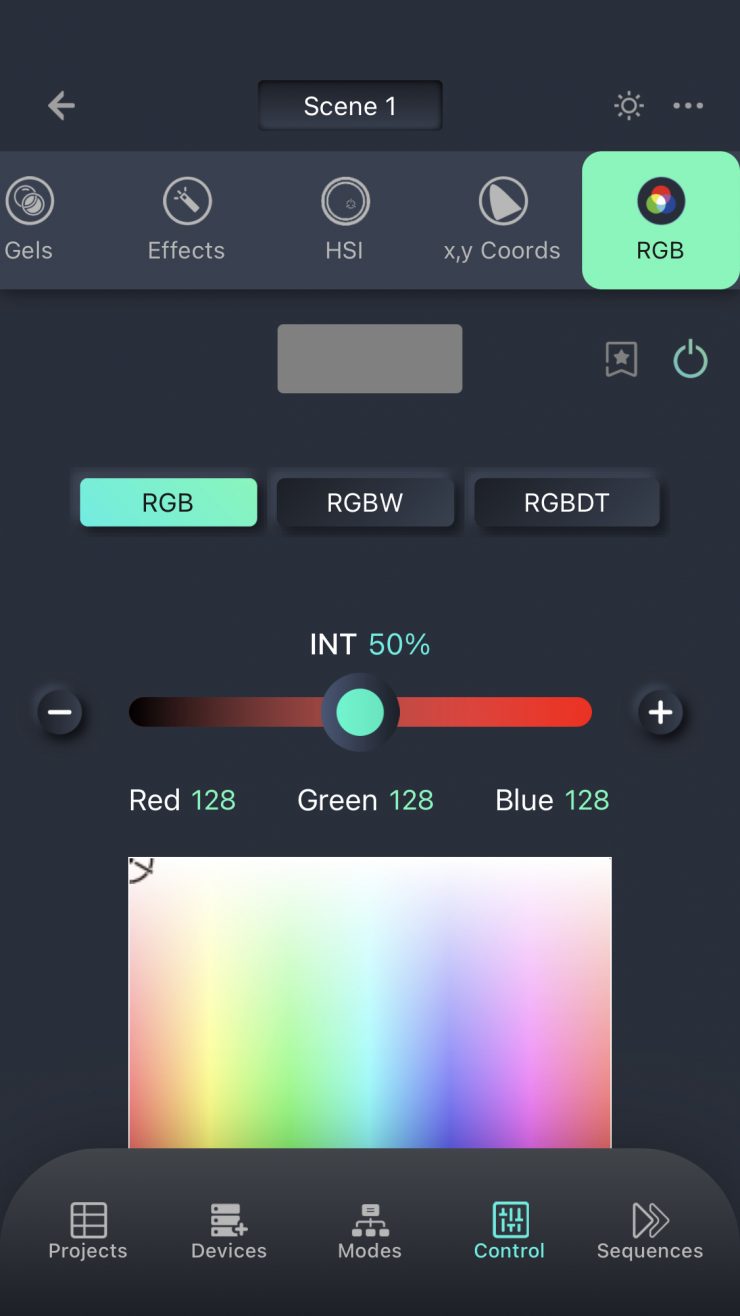
Task: Select the RGB channel option
Action: point(168,502)
